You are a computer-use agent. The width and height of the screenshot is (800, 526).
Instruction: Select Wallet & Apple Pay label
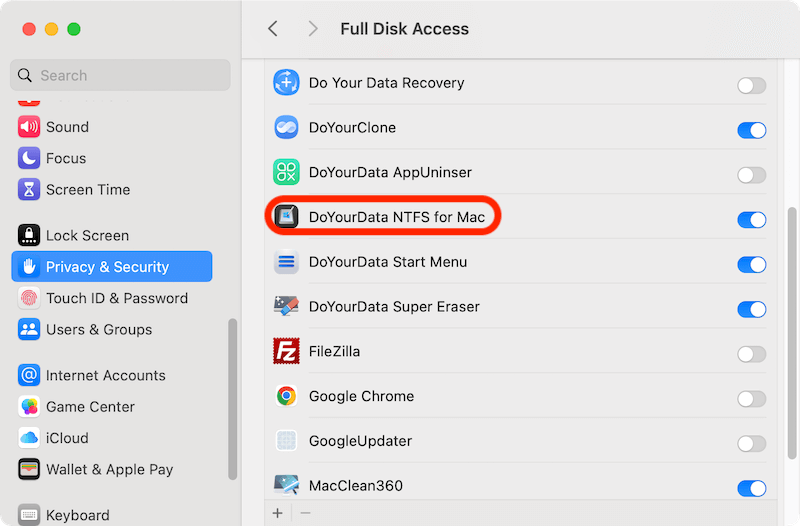tap(110, 469)
